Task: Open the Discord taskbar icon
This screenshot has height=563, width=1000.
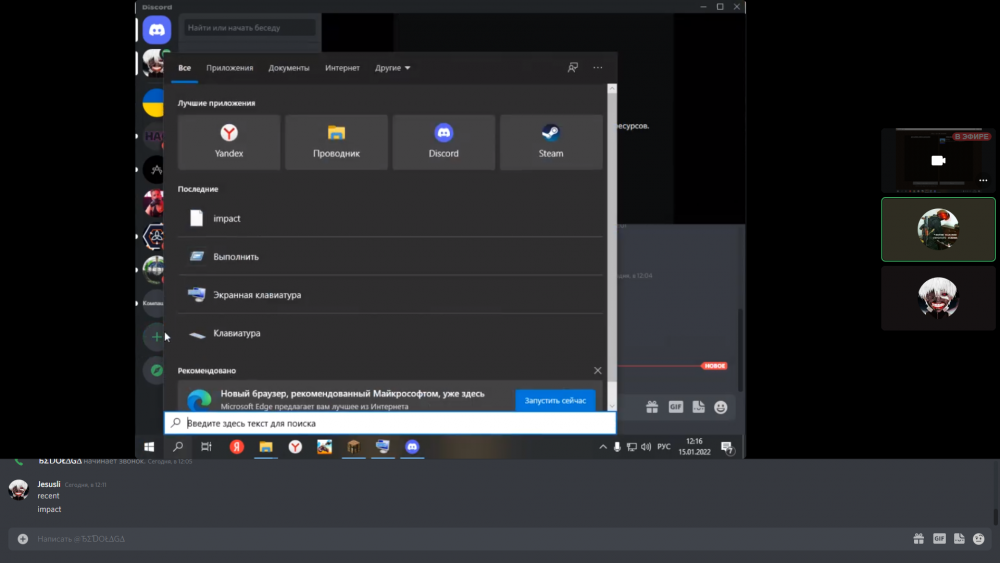Action: click(x=412, y=447)
